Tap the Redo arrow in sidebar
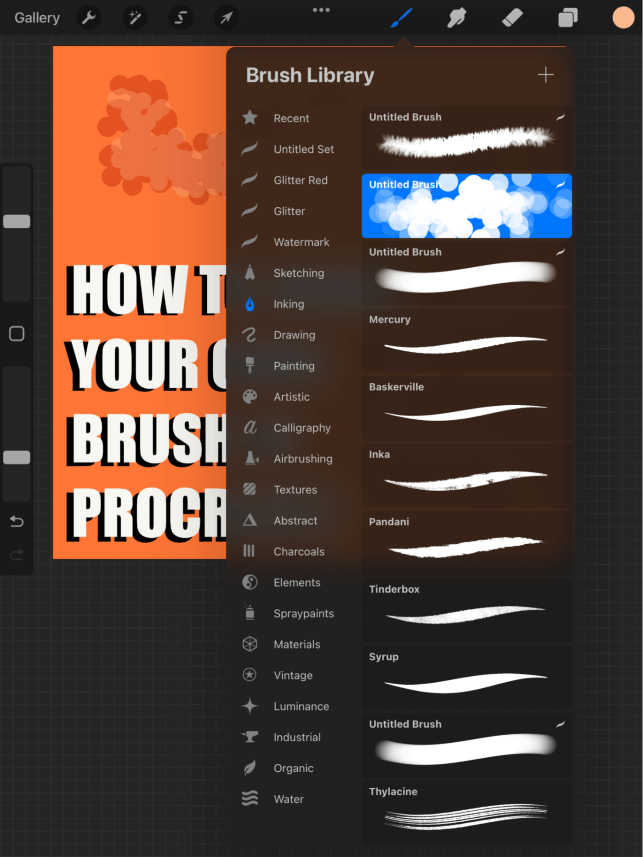The width and height of the screenshot is (643, 857). [x=17, y=555]
